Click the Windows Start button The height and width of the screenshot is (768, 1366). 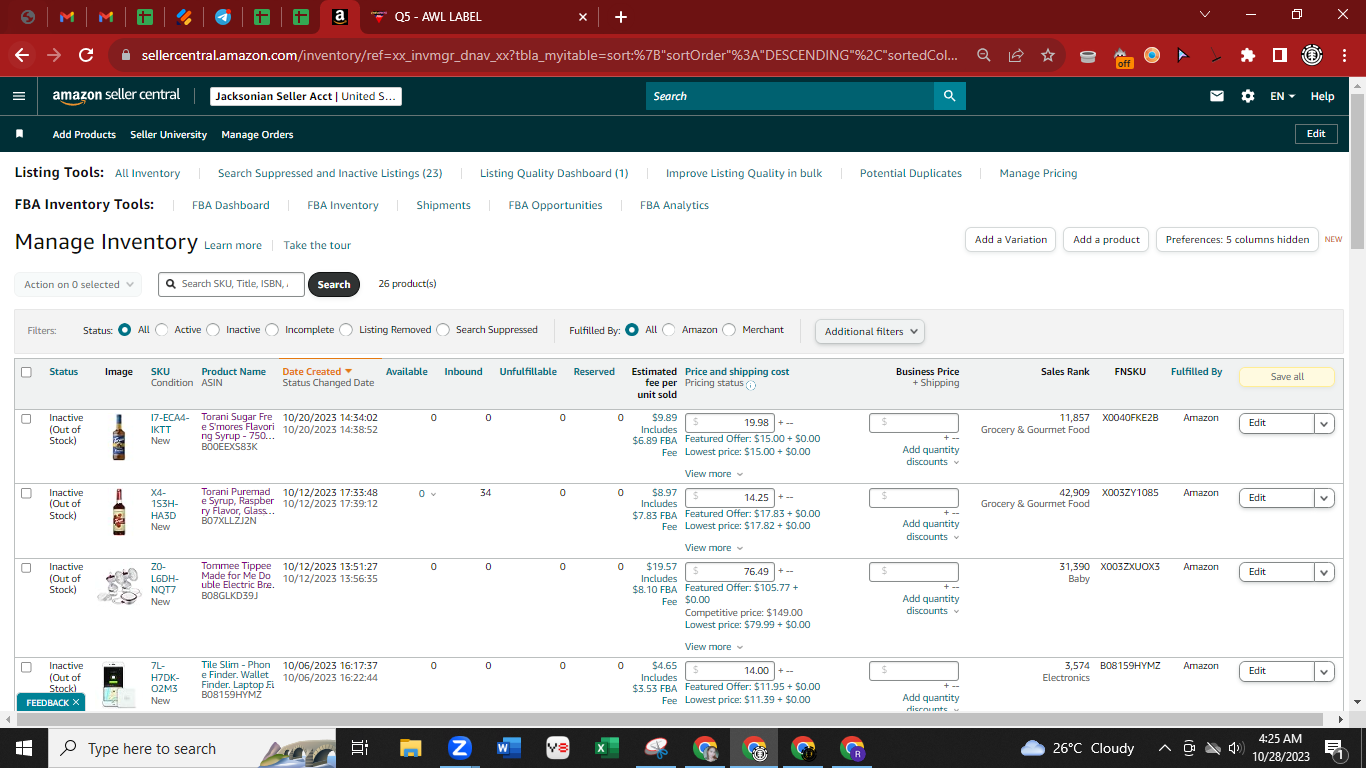coord(24,748)
